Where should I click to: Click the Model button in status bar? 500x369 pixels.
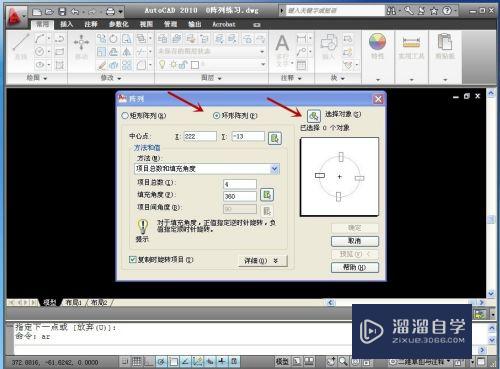tap(282, 361)
